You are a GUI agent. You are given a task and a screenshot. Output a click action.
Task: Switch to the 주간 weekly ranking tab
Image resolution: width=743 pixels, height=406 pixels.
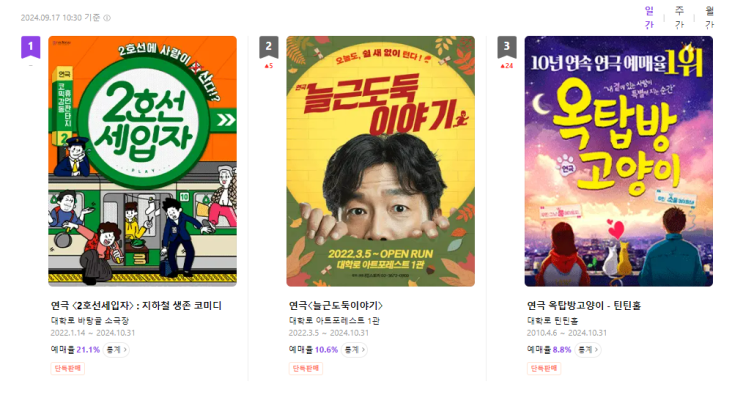680,18
